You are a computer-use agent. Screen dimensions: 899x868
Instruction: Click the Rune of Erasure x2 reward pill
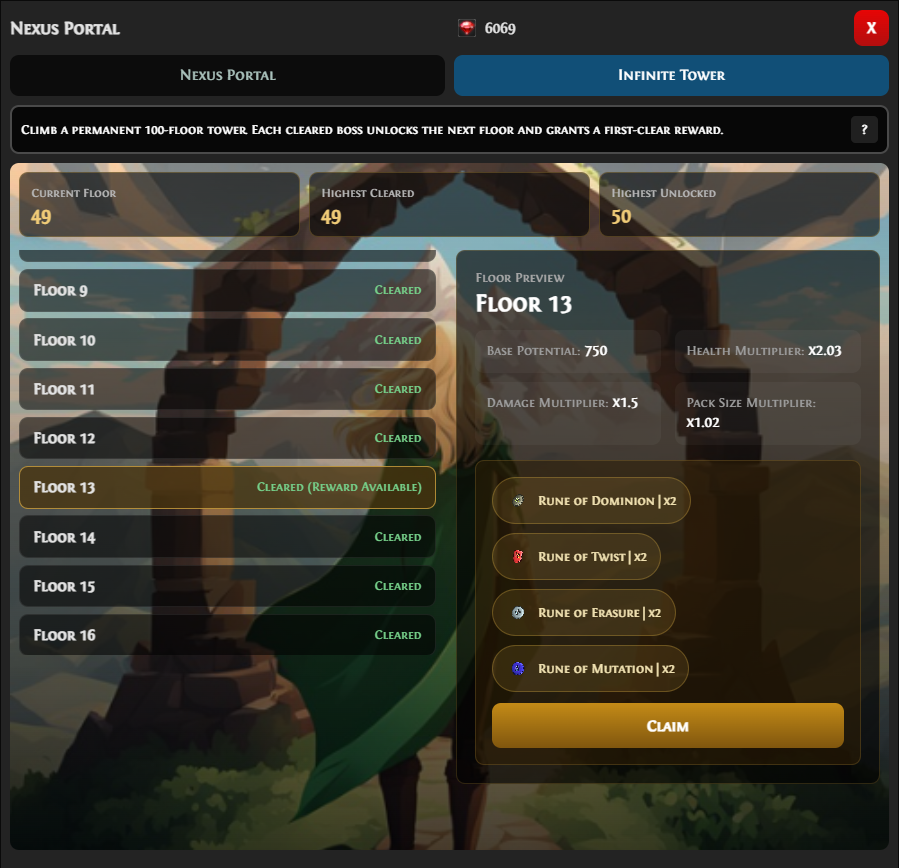[x=584, y=613]
